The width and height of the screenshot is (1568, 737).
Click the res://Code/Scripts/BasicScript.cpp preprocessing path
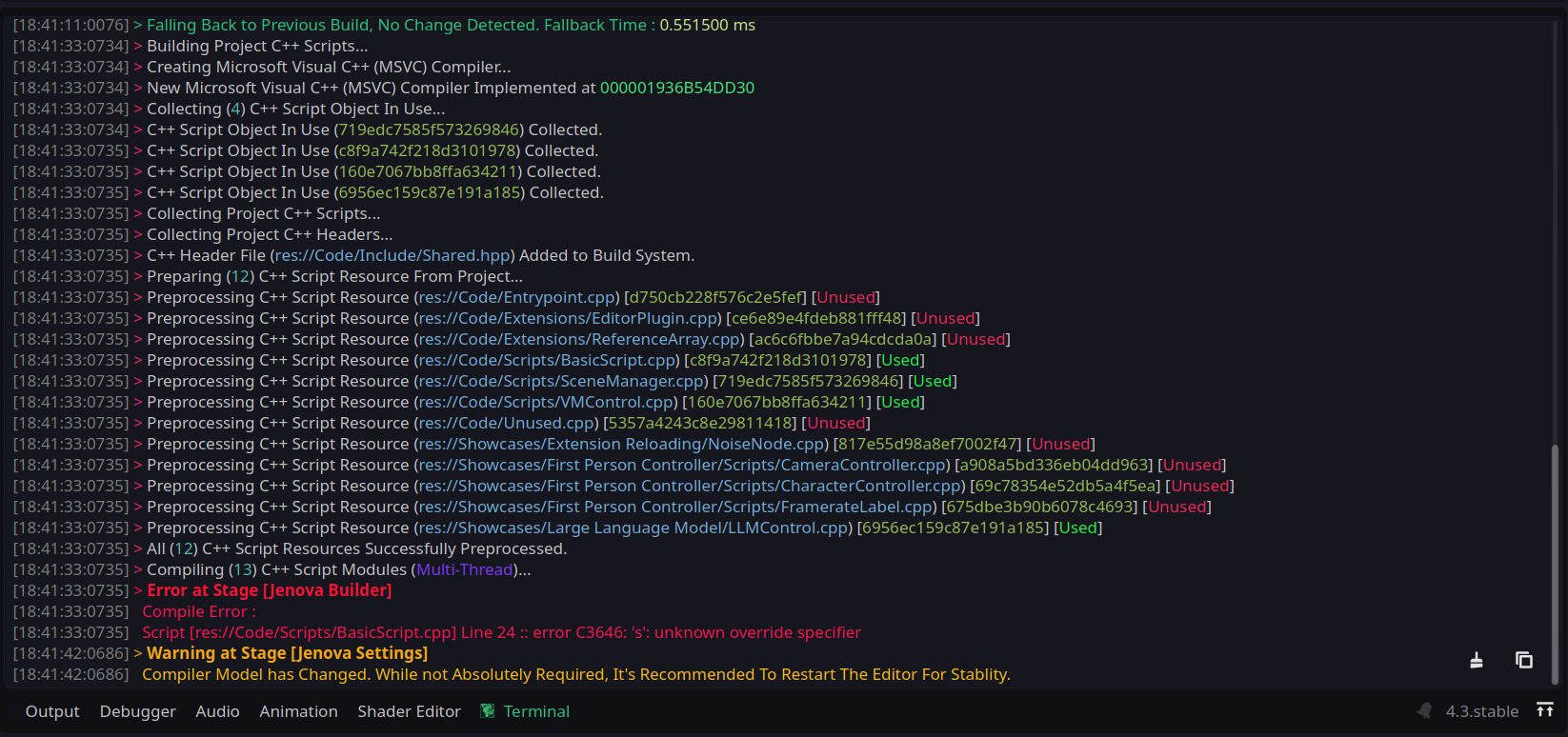click(547, 360)
